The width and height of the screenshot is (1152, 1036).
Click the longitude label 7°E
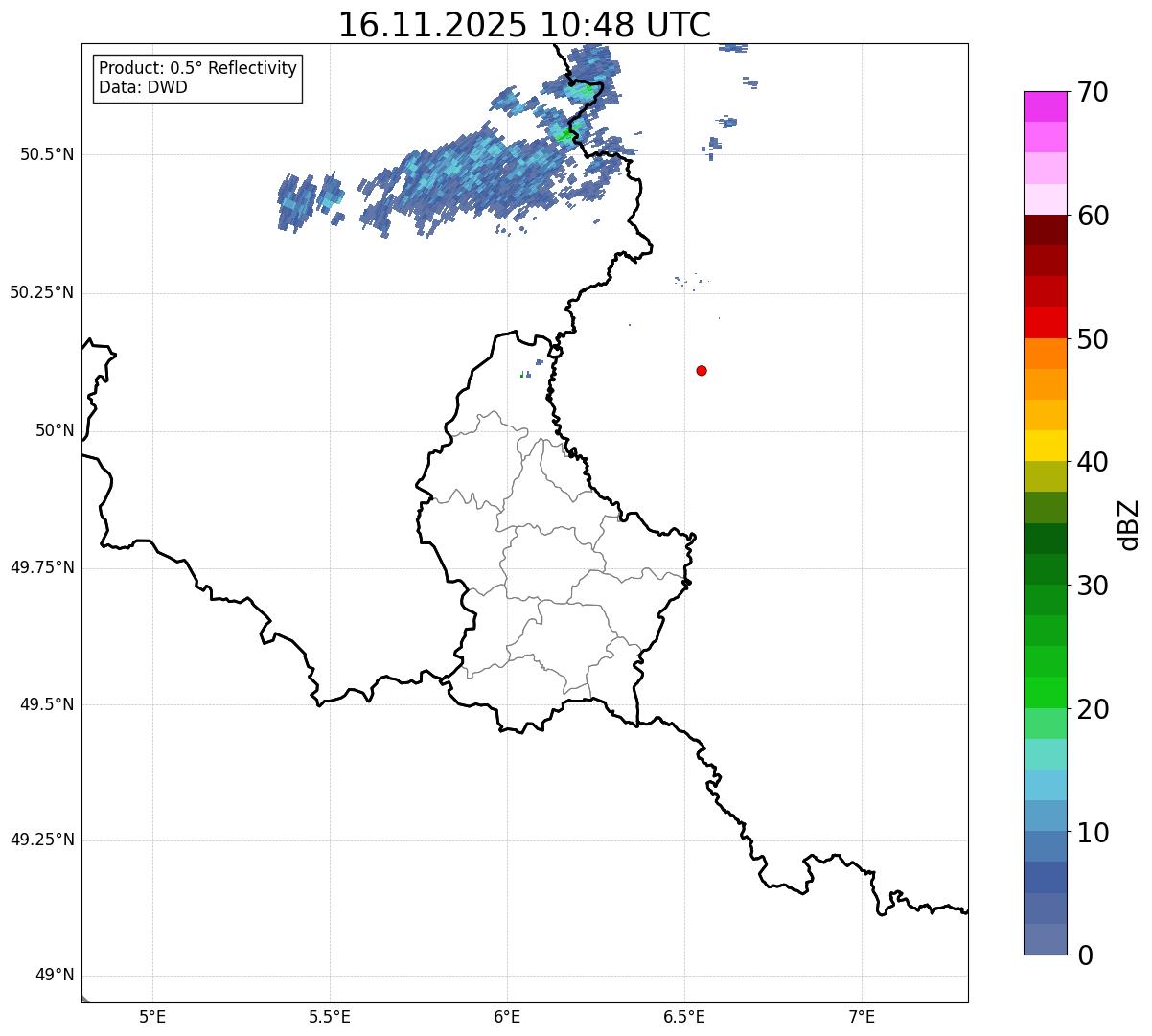pos(862,1017)
